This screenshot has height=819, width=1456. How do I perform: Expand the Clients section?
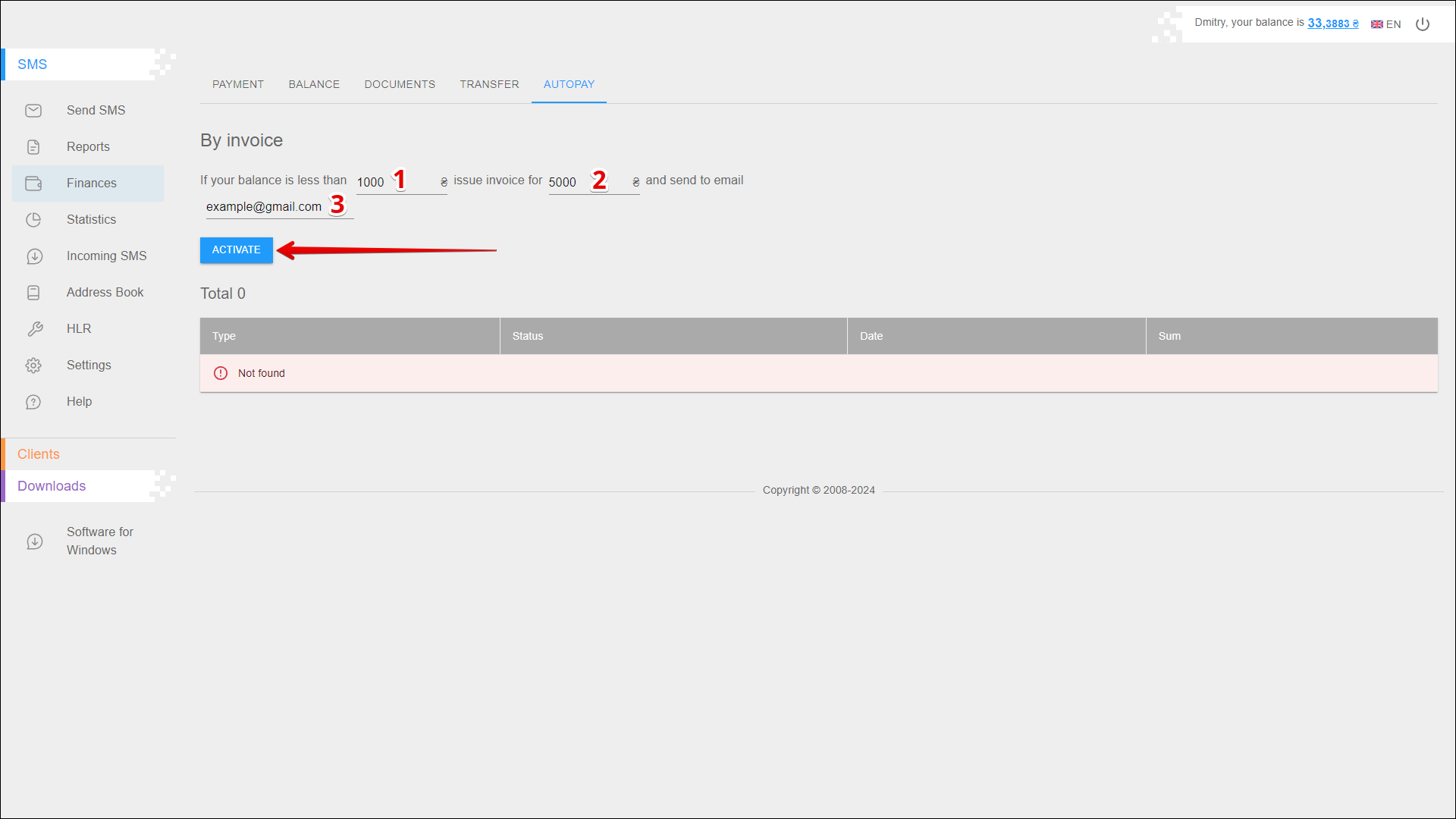click(39, 454)
